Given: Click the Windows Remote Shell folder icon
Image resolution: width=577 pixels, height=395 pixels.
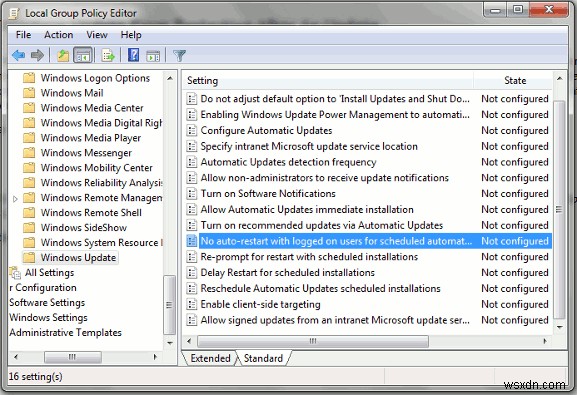Looking at the screenshot, I should (x=29, y=212).
